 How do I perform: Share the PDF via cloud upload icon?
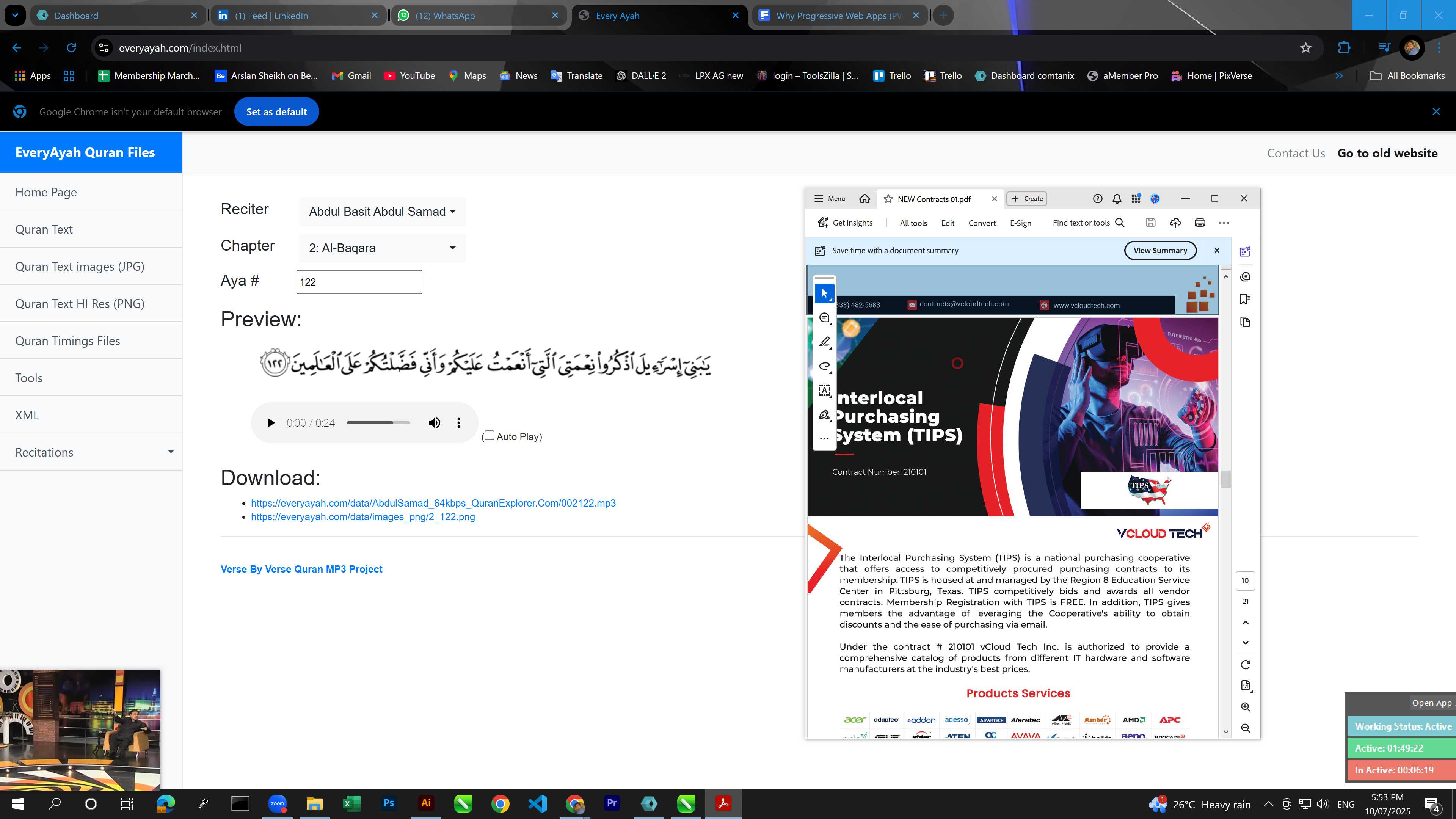click(1175, 223)
